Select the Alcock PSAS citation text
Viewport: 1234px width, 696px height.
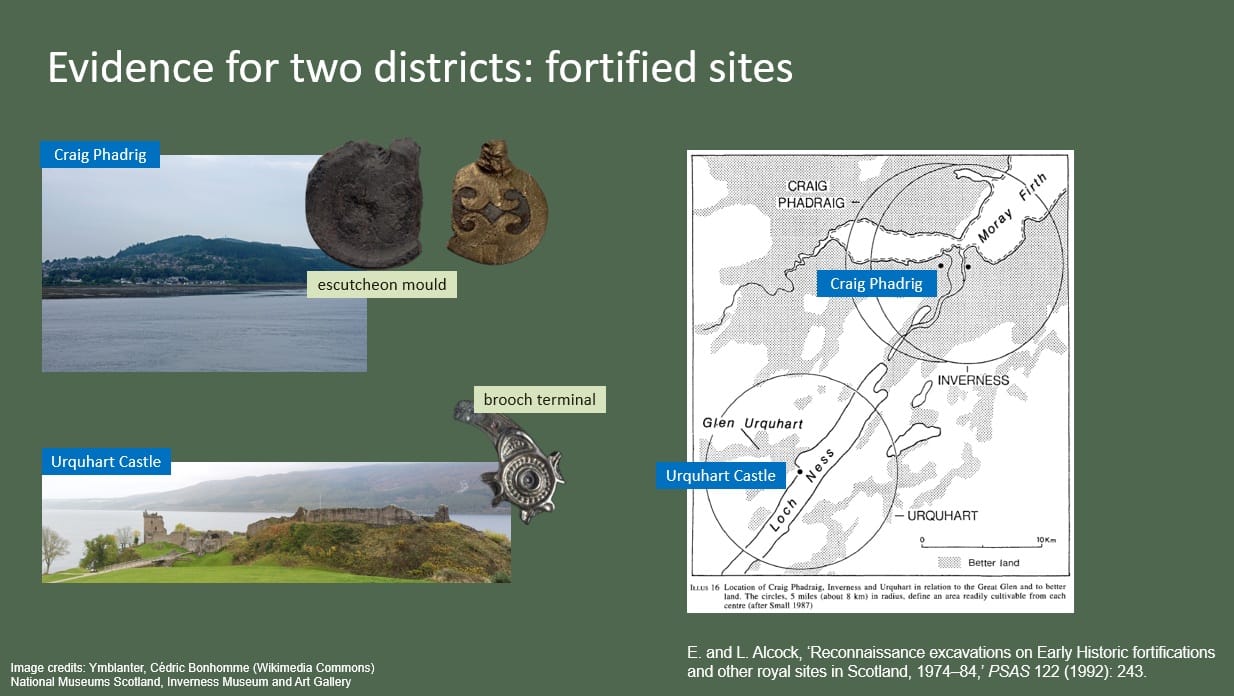(950, 662)
